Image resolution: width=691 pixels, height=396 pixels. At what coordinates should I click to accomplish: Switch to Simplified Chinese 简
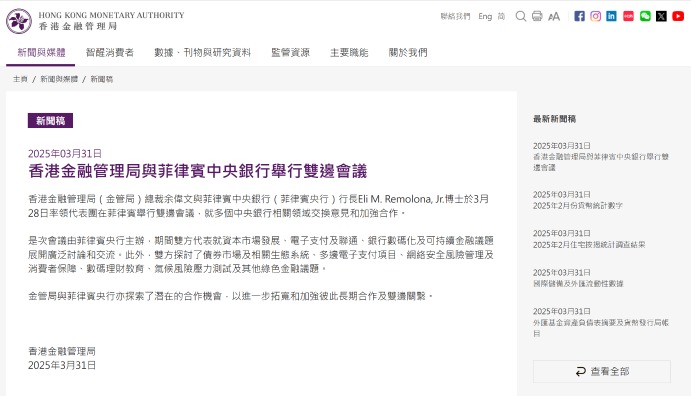[501, 16]
